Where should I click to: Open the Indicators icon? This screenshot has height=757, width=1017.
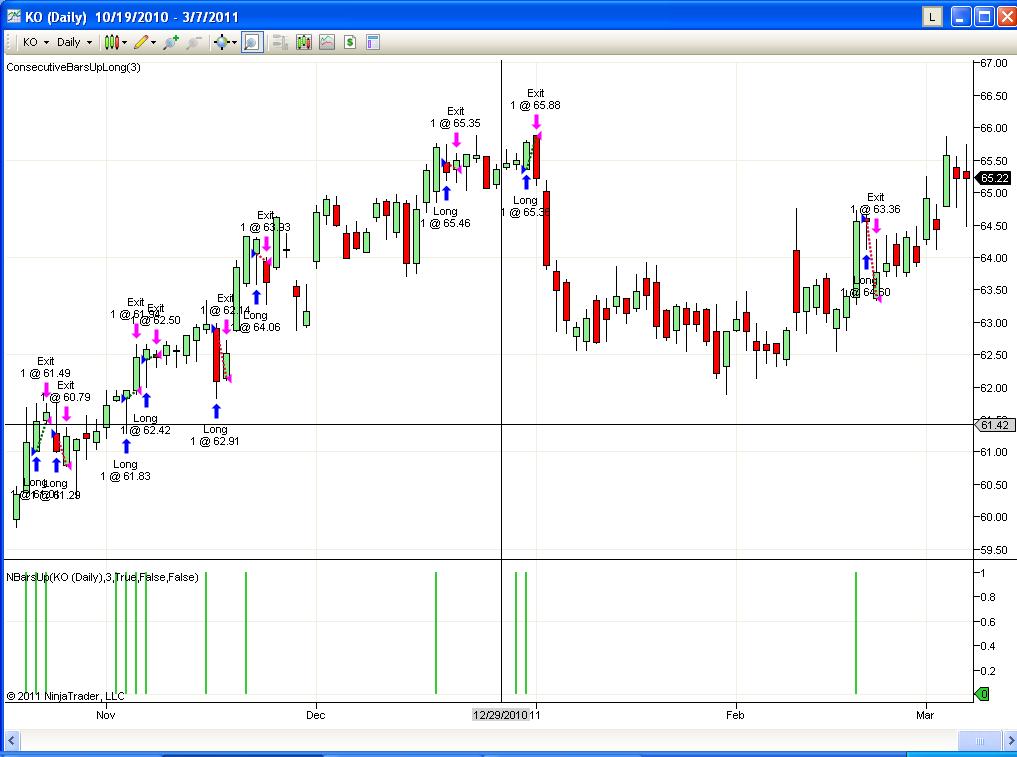327,42
